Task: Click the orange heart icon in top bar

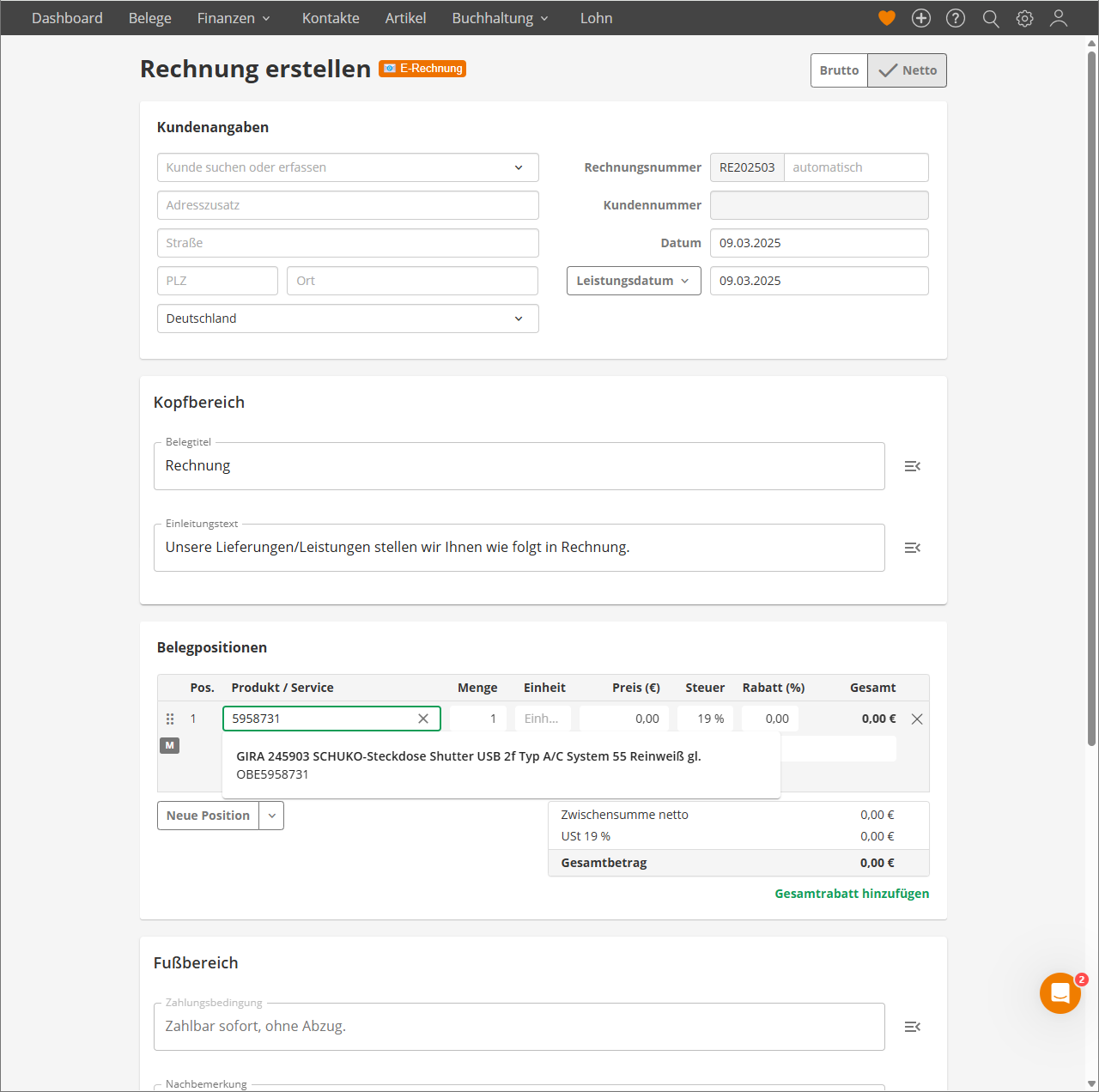Action: [887, 18]
